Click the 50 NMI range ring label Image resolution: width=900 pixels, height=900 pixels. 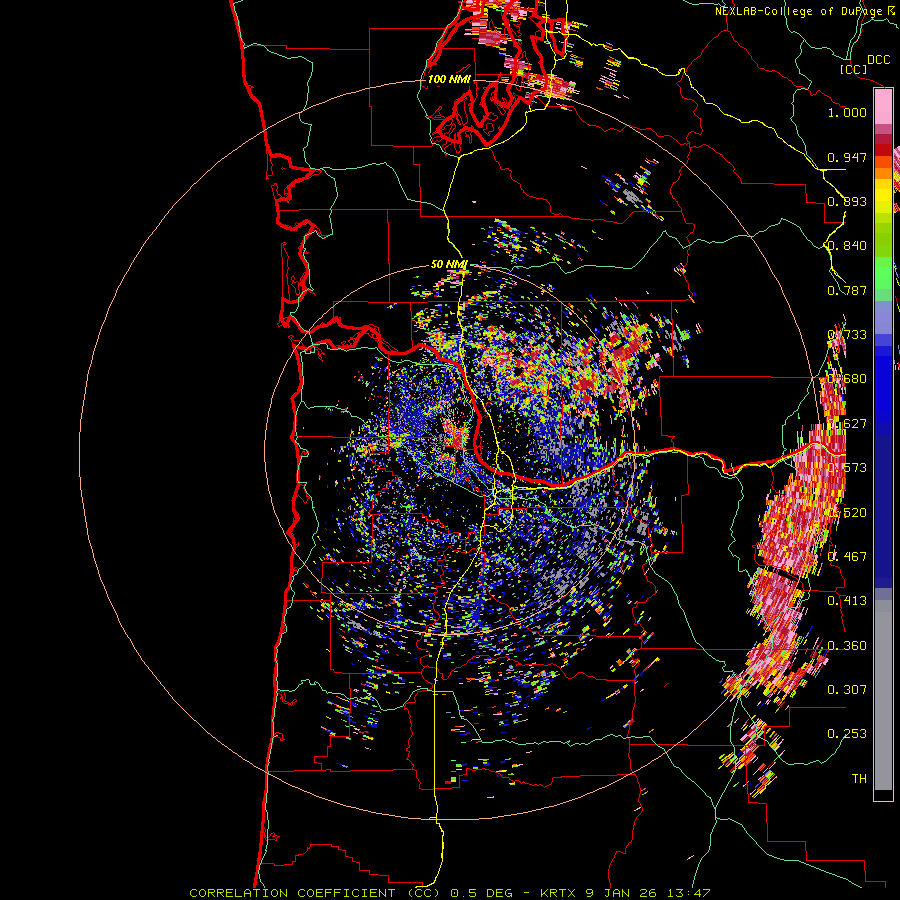point(449,264)
